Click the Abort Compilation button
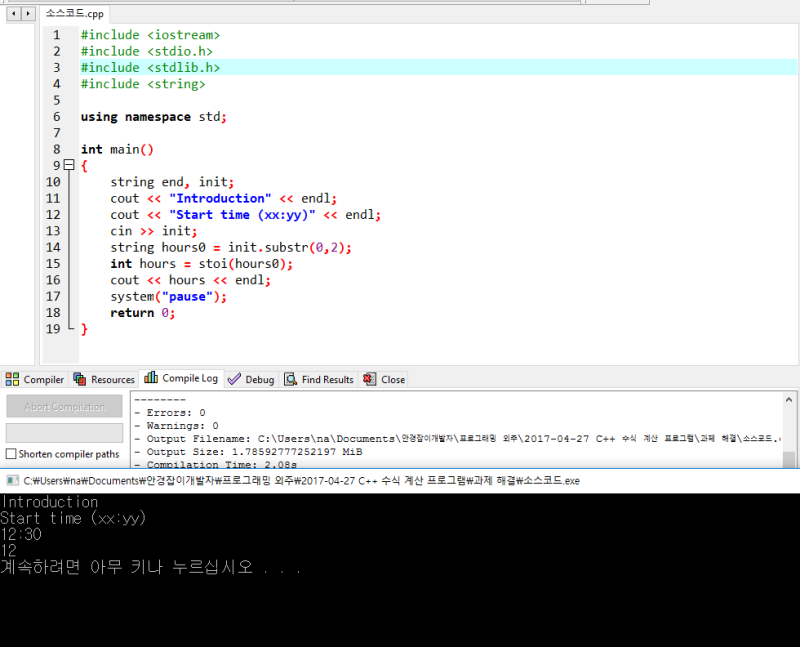This screenshot has height=647, width=800. [64, 407]
